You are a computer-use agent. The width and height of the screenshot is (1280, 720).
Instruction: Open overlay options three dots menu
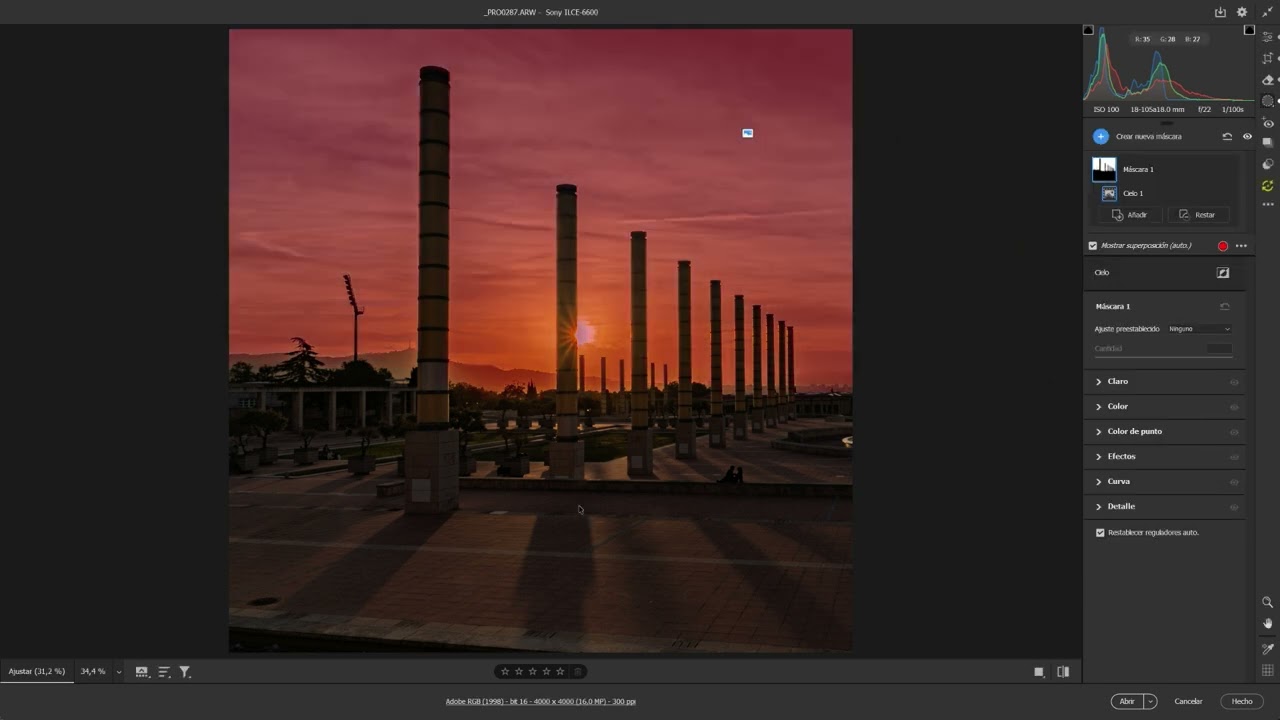(1241, 246)
